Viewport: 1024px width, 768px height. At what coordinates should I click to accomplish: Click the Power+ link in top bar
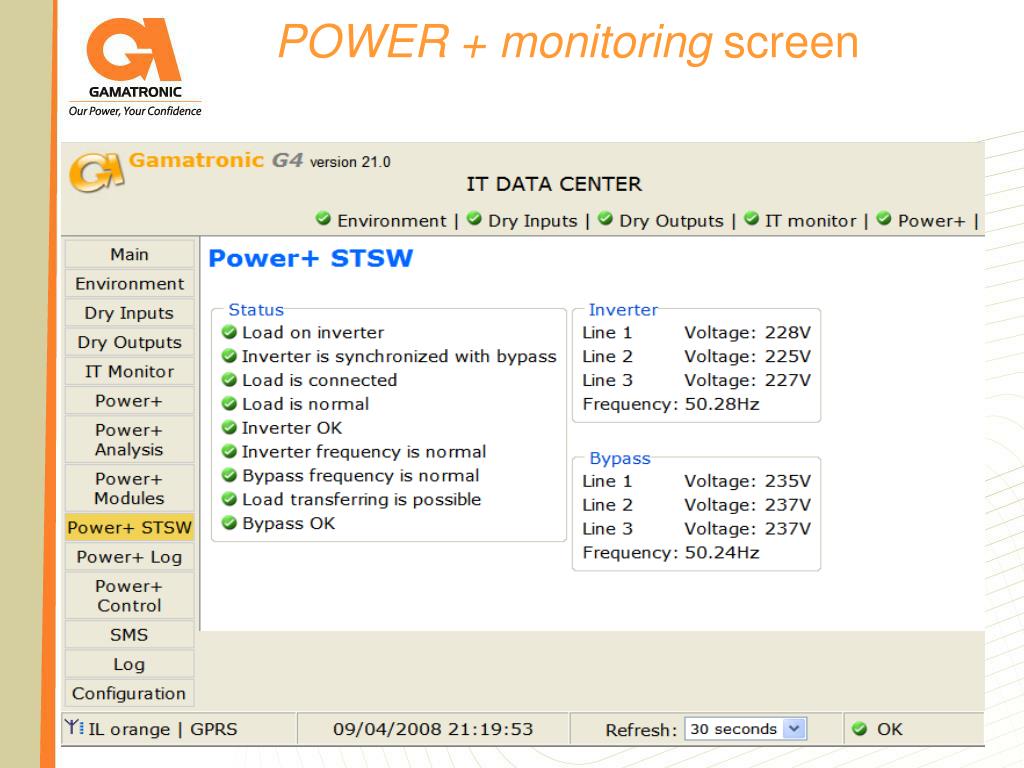pos(931,221)
